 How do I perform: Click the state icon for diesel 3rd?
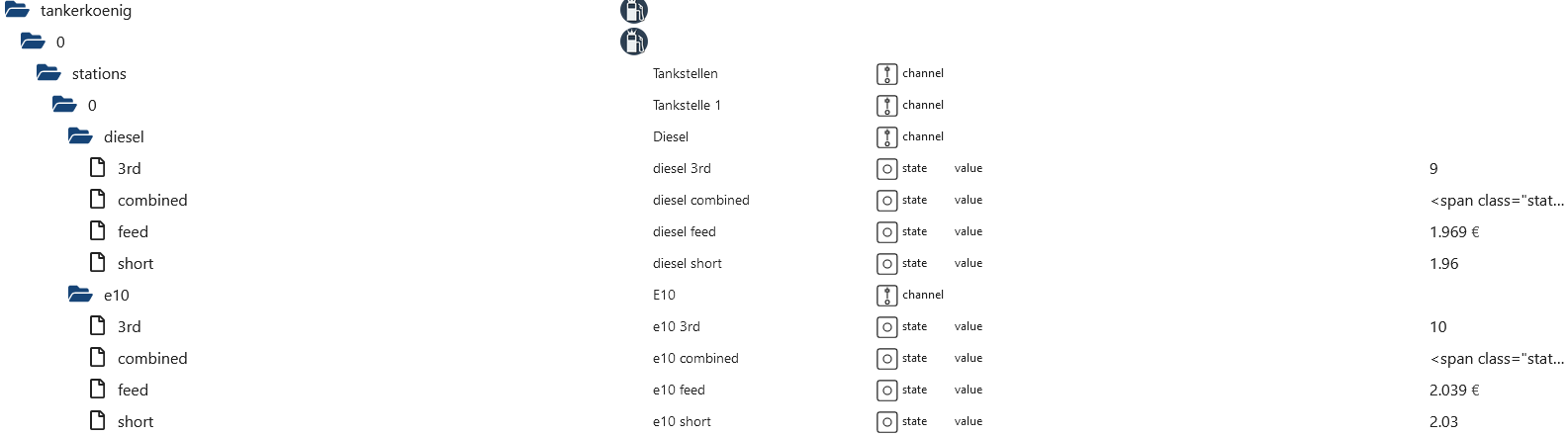pyautogui.click(x=886, y=169)
